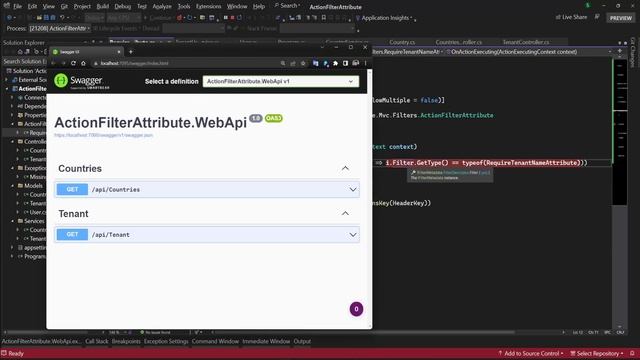Click the Save All icon in the toolbar
The width and height of the screenshot is (640, 360).
[53, 18]
